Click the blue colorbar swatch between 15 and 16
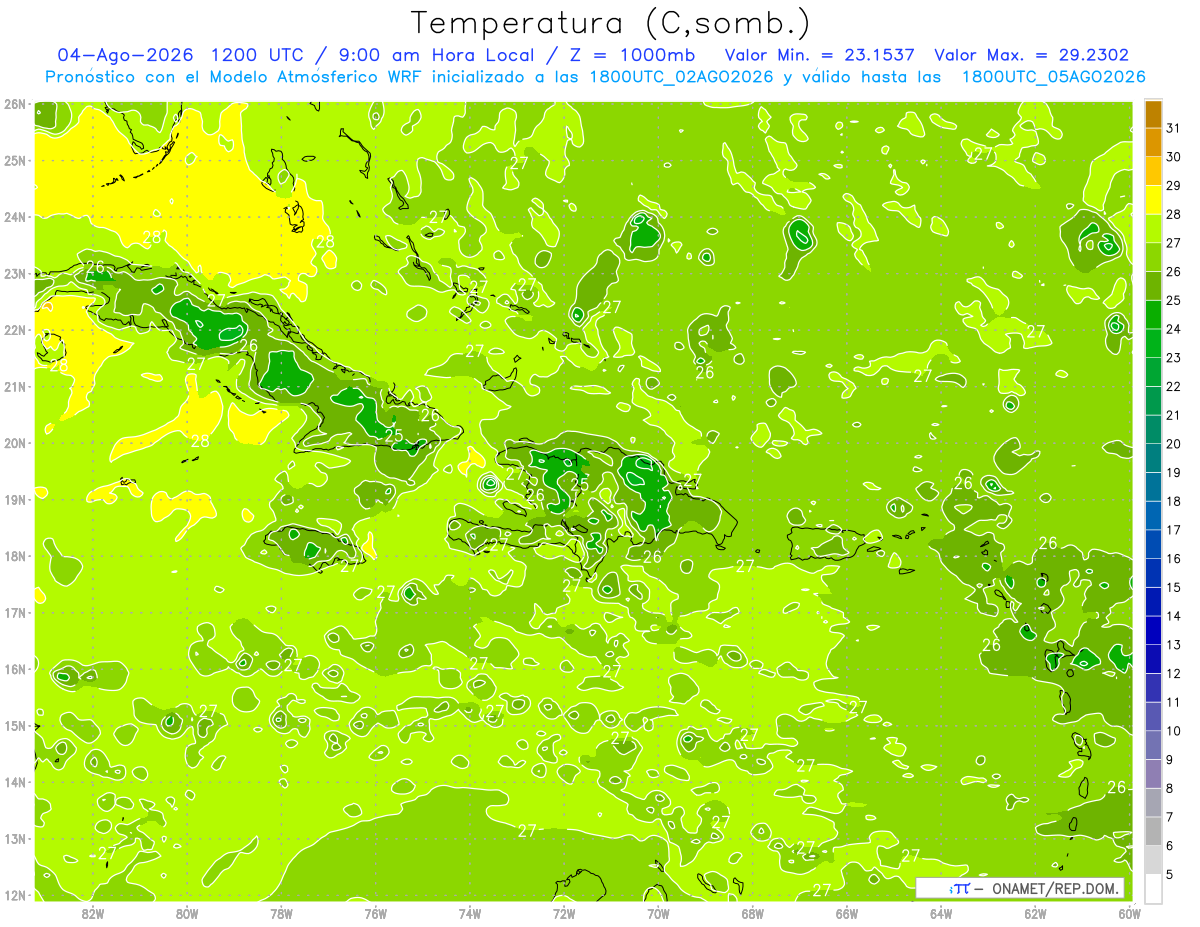This screenshot has height=927, width=1200. pos(1153,573)
